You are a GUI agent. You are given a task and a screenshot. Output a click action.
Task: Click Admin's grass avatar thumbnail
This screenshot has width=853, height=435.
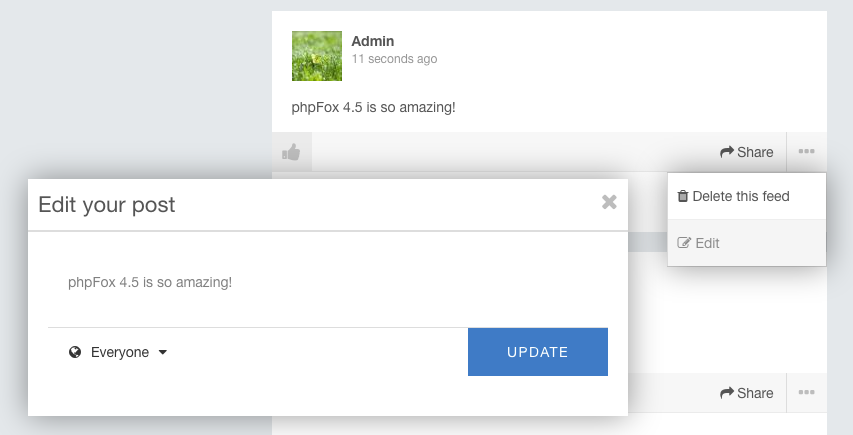click(317, 56)
